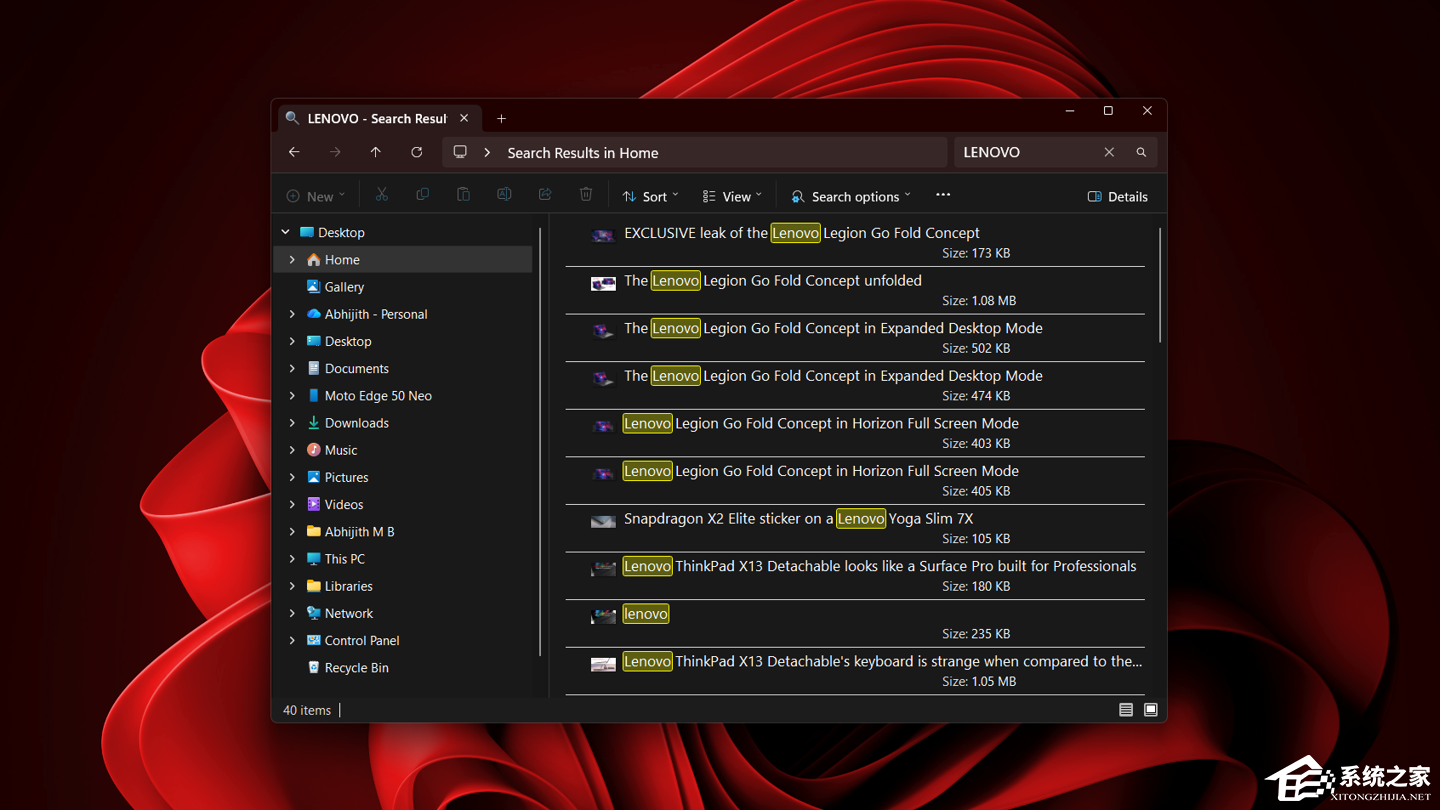
Task: Open the View dropdown
Action: point(732,196)
